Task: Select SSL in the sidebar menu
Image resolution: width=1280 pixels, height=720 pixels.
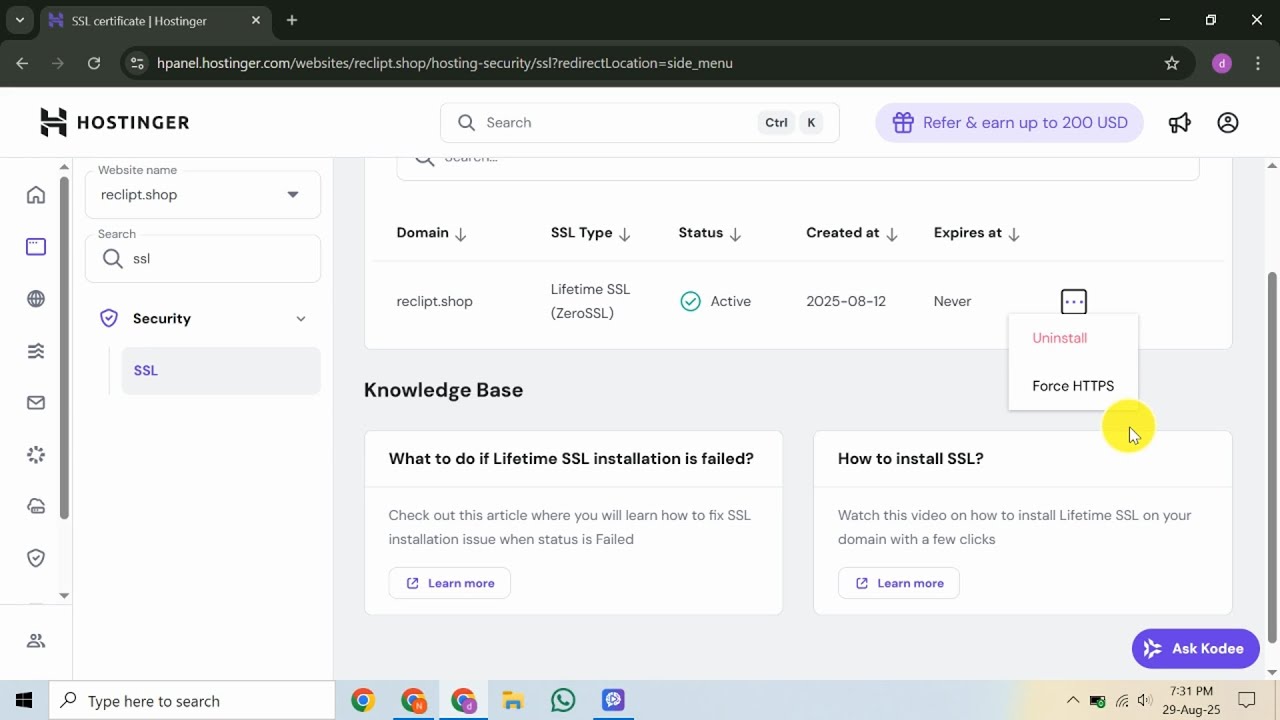Action: pos(146,371)
